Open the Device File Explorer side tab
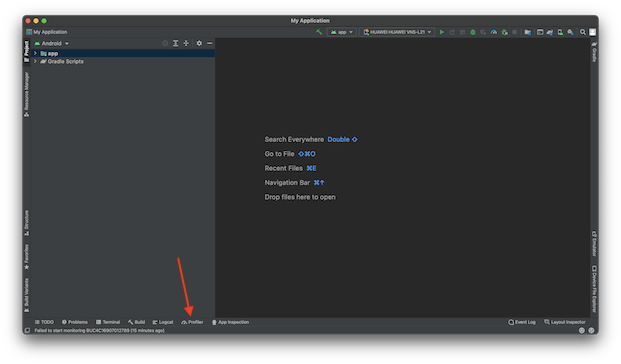Image resolution: width=621 pixels, height=364 pixels. coord(594,289)
